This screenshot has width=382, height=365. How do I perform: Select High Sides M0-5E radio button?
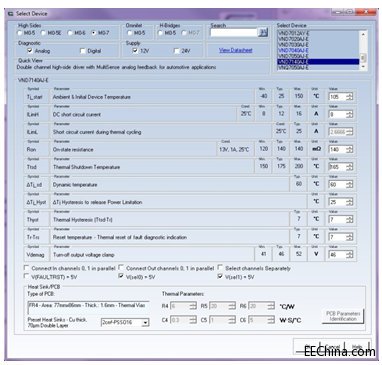(43, 33)
